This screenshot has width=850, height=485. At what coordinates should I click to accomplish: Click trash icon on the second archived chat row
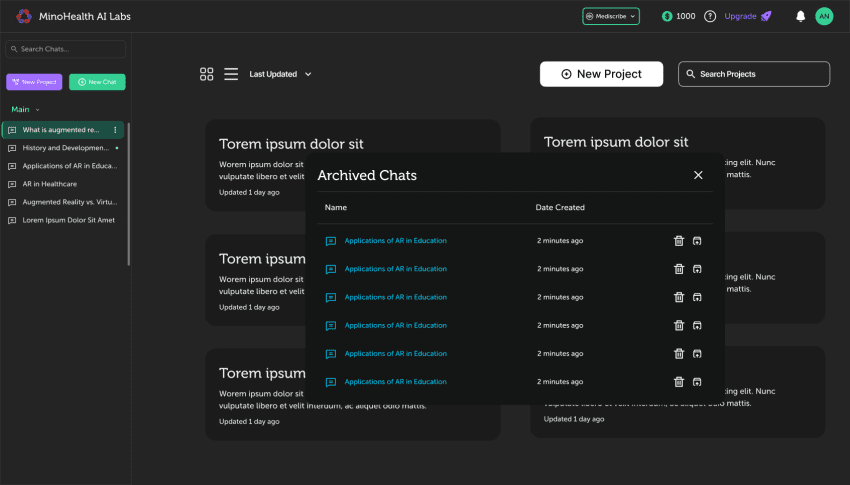coord(679,269)
